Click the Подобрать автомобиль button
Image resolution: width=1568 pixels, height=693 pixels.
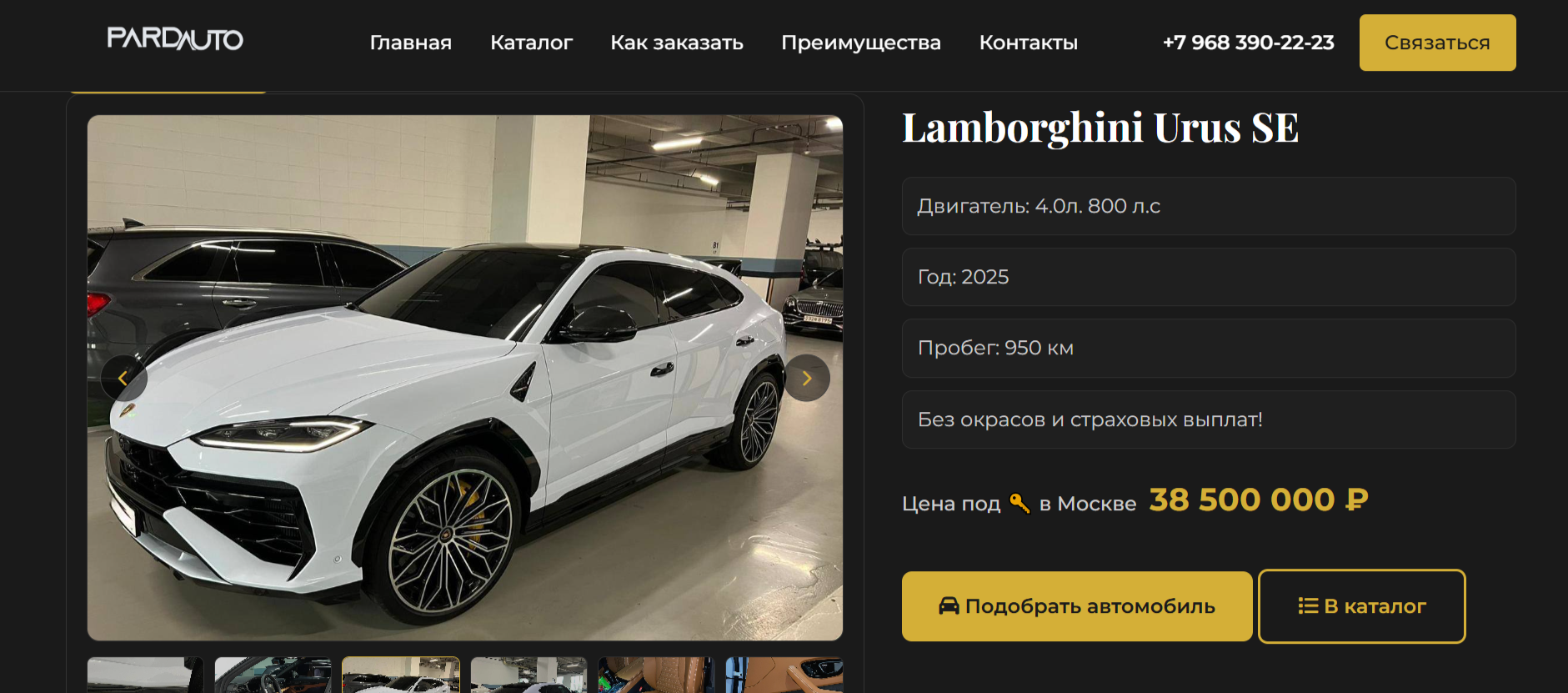coord(1077,606)
